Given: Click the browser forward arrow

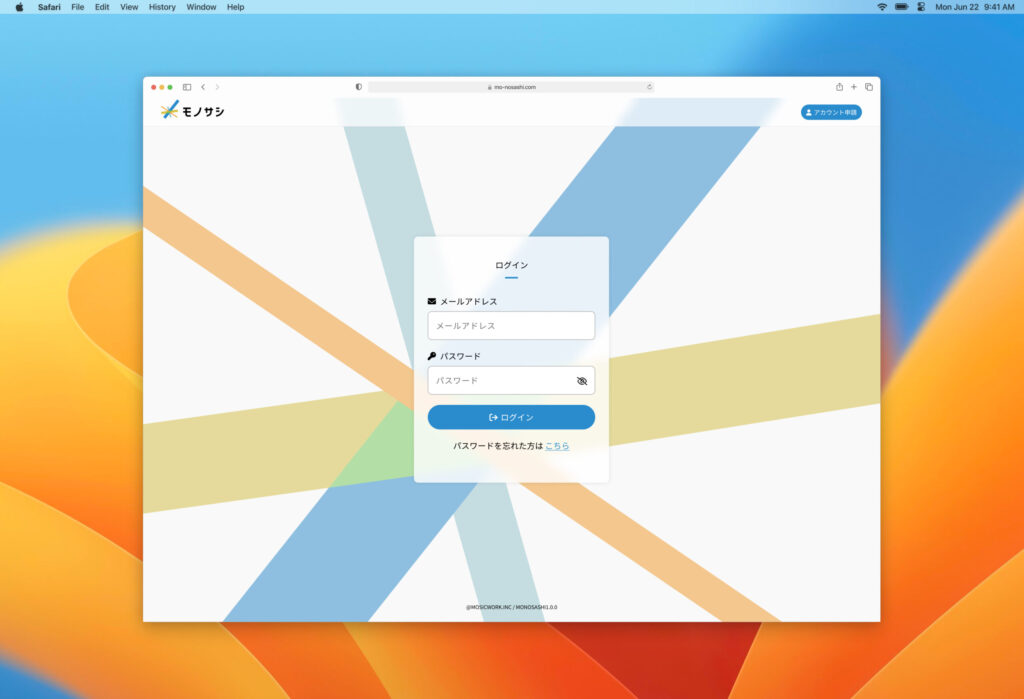Looking at the screenshot, I should click(x=217, y=87).
